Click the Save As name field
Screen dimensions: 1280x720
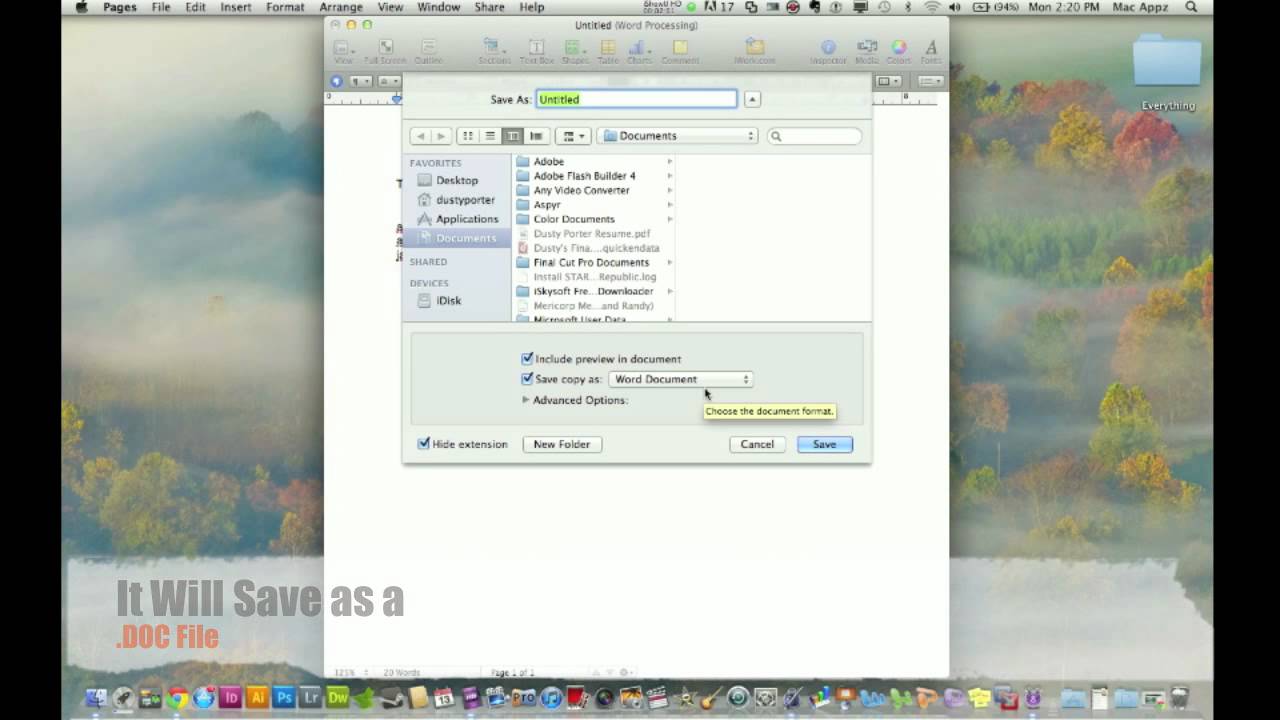[x=637, y=99]
